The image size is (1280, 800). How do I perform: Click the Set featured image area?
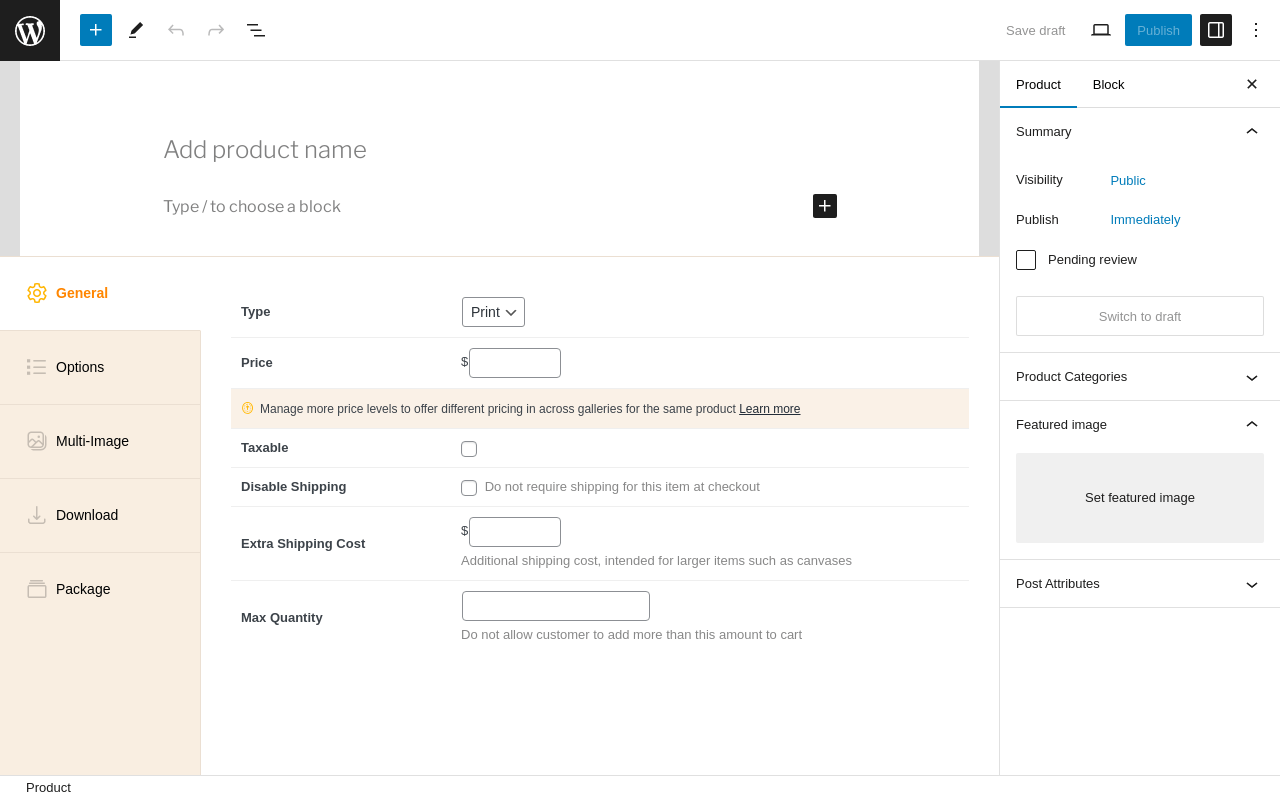point(1139,498)
